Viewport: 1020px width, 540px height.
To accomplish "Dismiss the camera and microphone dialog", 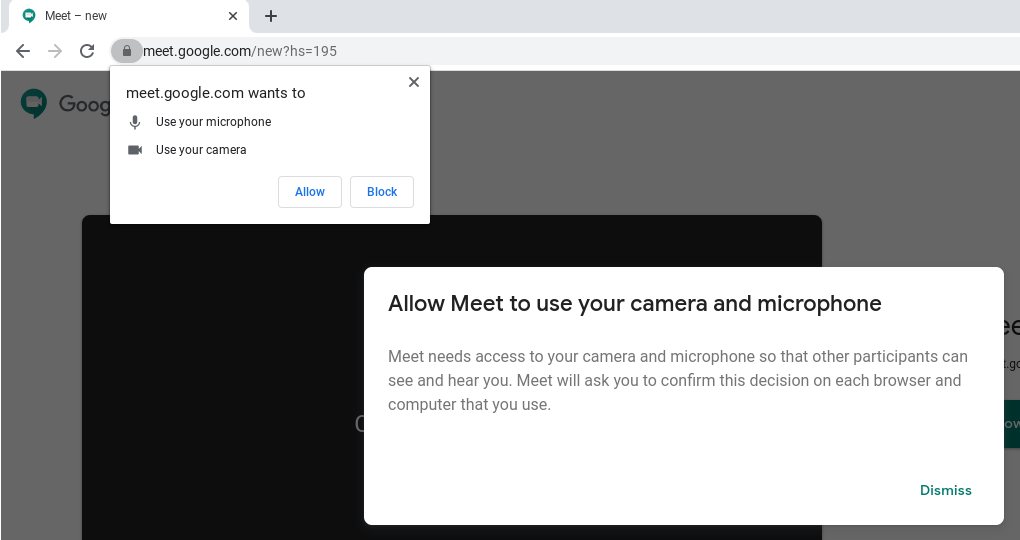I will 945,491.
